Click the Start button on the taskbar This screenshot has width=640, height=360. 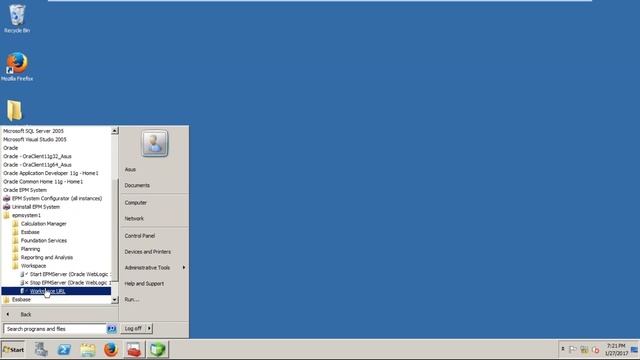13,350
